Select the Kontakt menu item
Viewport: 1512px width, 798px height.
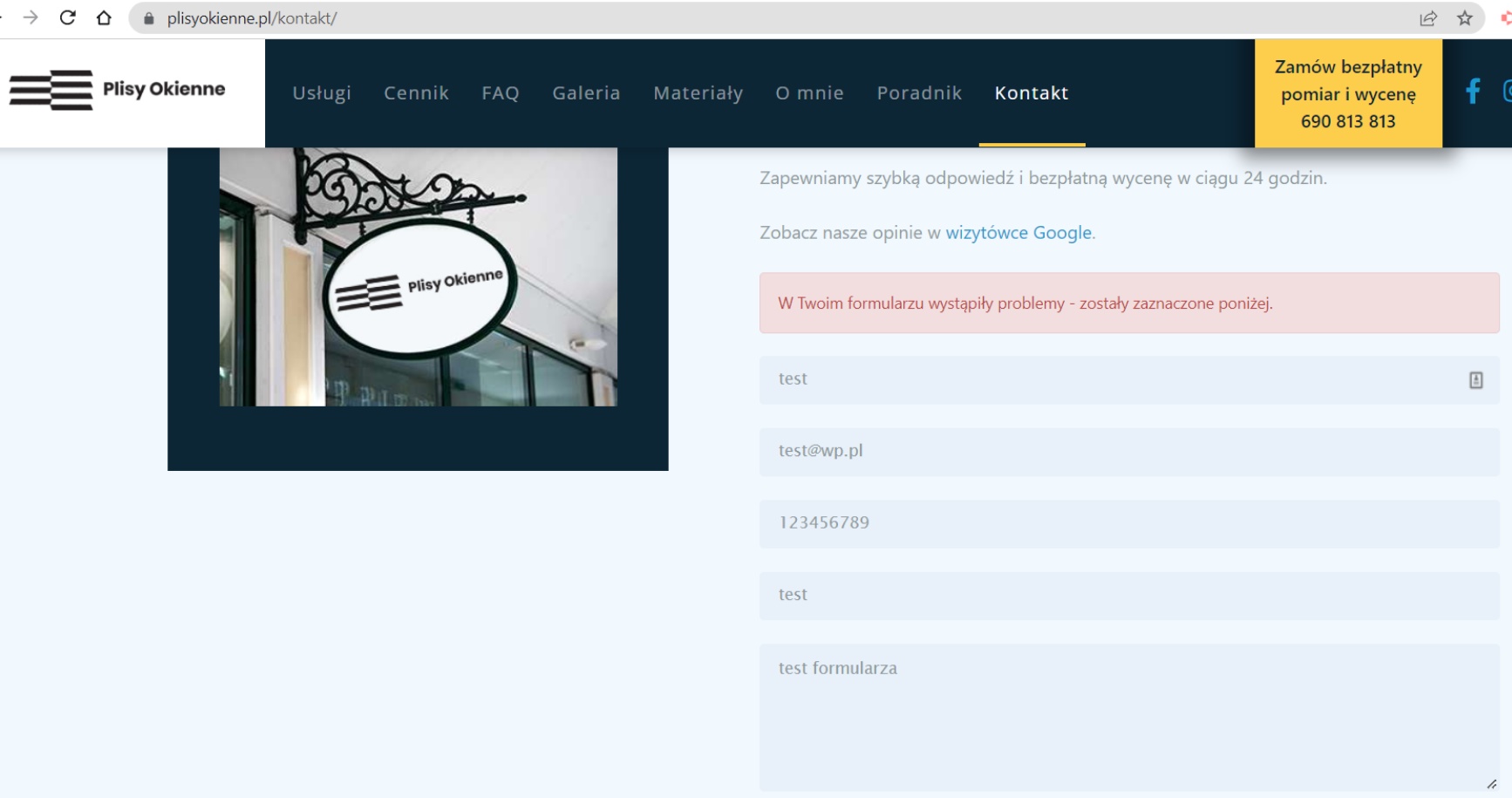pos(1032,92)
